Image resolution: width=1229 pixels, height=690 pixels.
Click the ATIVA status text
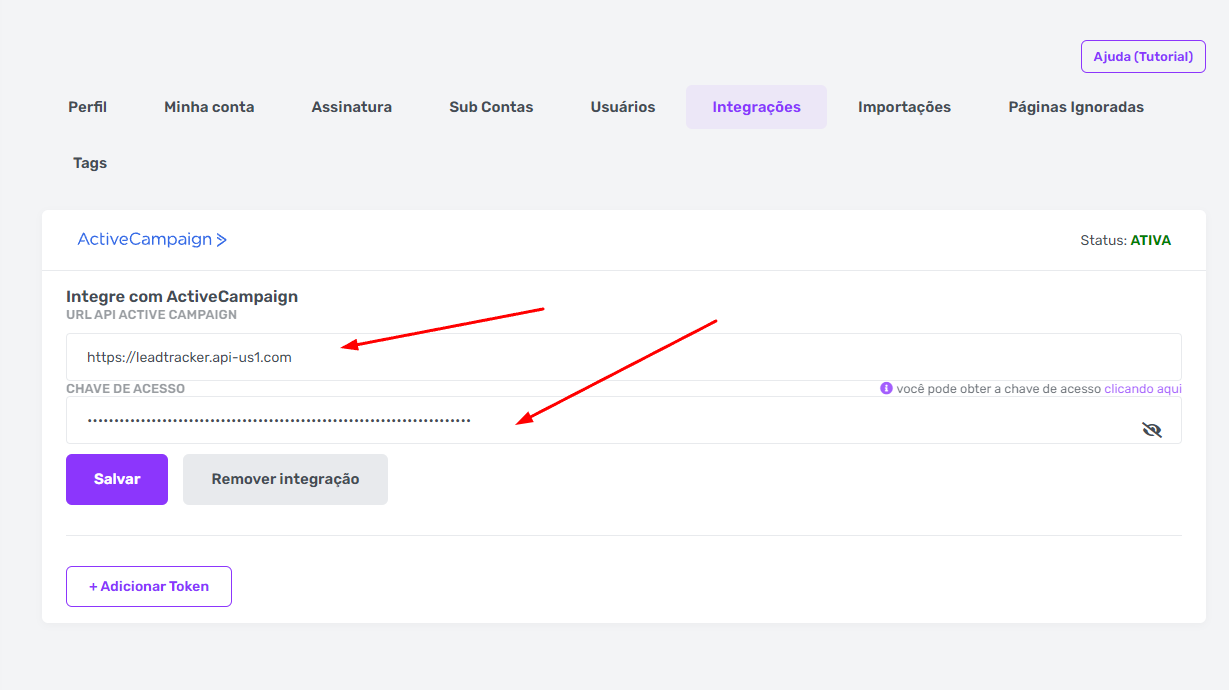1151,240
